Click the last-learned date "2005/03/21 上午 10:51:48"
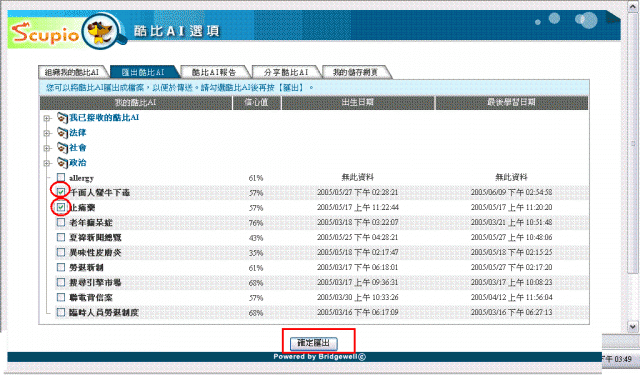 [511, 222]
